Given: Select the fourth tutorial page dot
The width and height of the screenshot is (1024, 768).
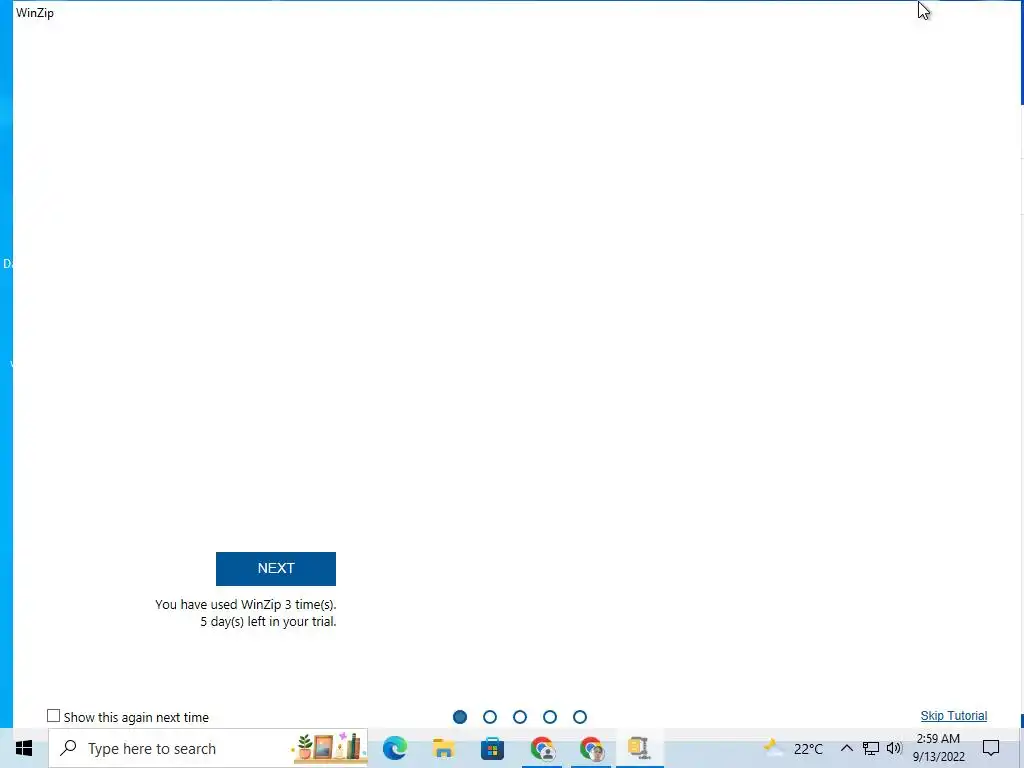Looking at the screenshot, I should point(550,716).
